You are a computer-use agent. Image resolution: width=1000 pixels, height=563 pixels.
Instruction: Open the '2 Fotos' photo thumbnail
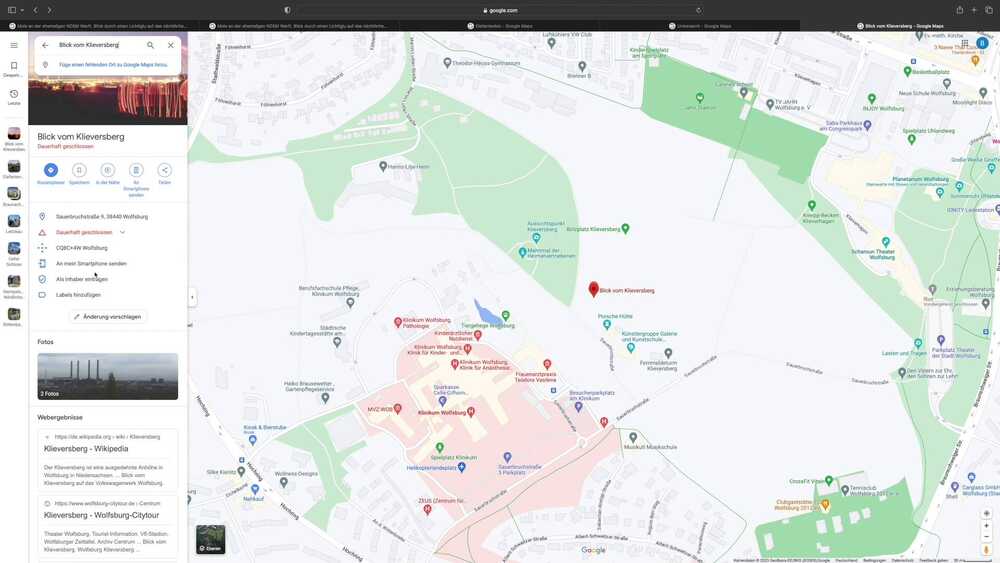(108, 376)
